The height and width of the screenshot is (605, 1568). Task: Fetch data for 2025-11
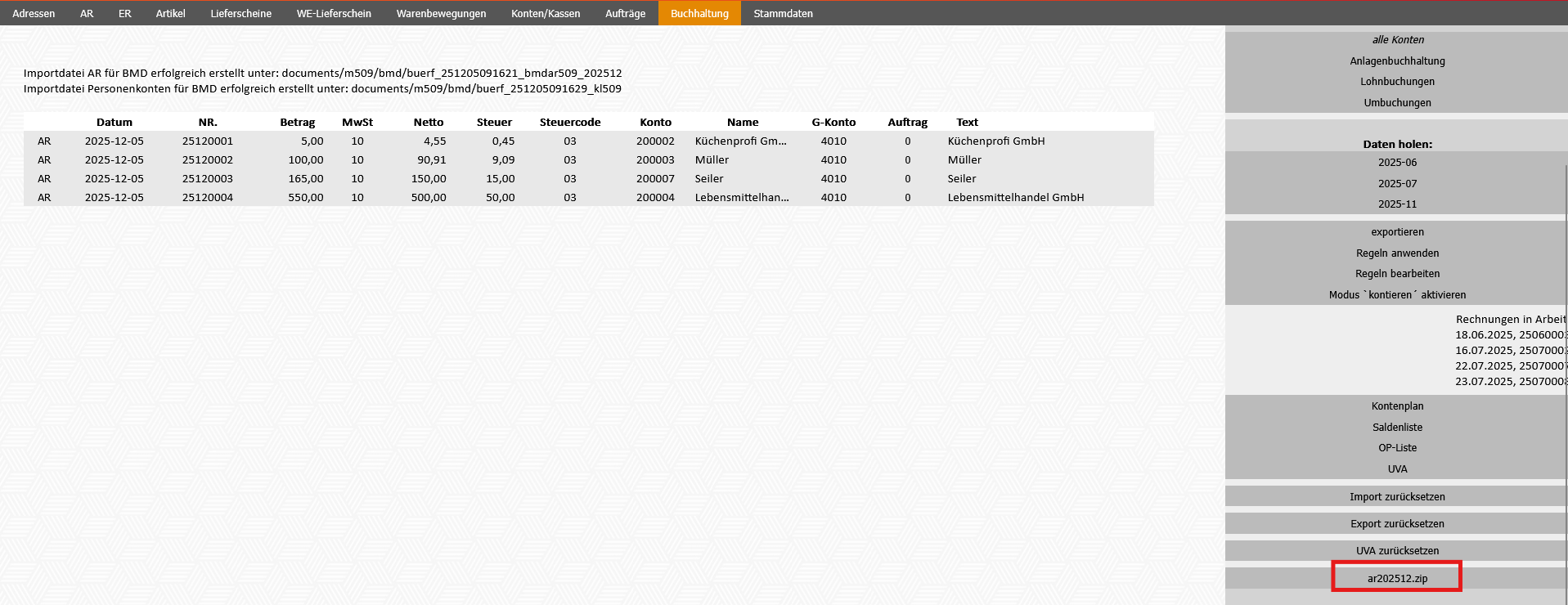tap(1396, 204)
